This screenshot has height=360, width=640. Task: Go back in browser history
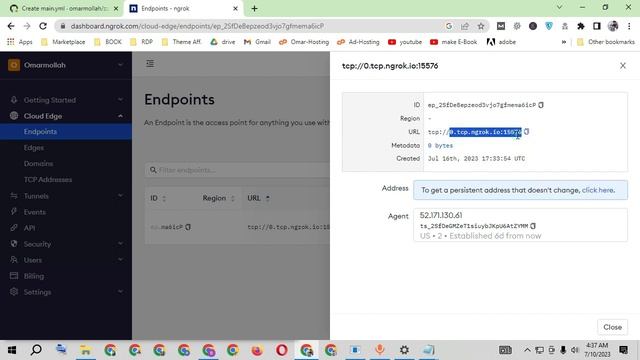click(11, 26)
